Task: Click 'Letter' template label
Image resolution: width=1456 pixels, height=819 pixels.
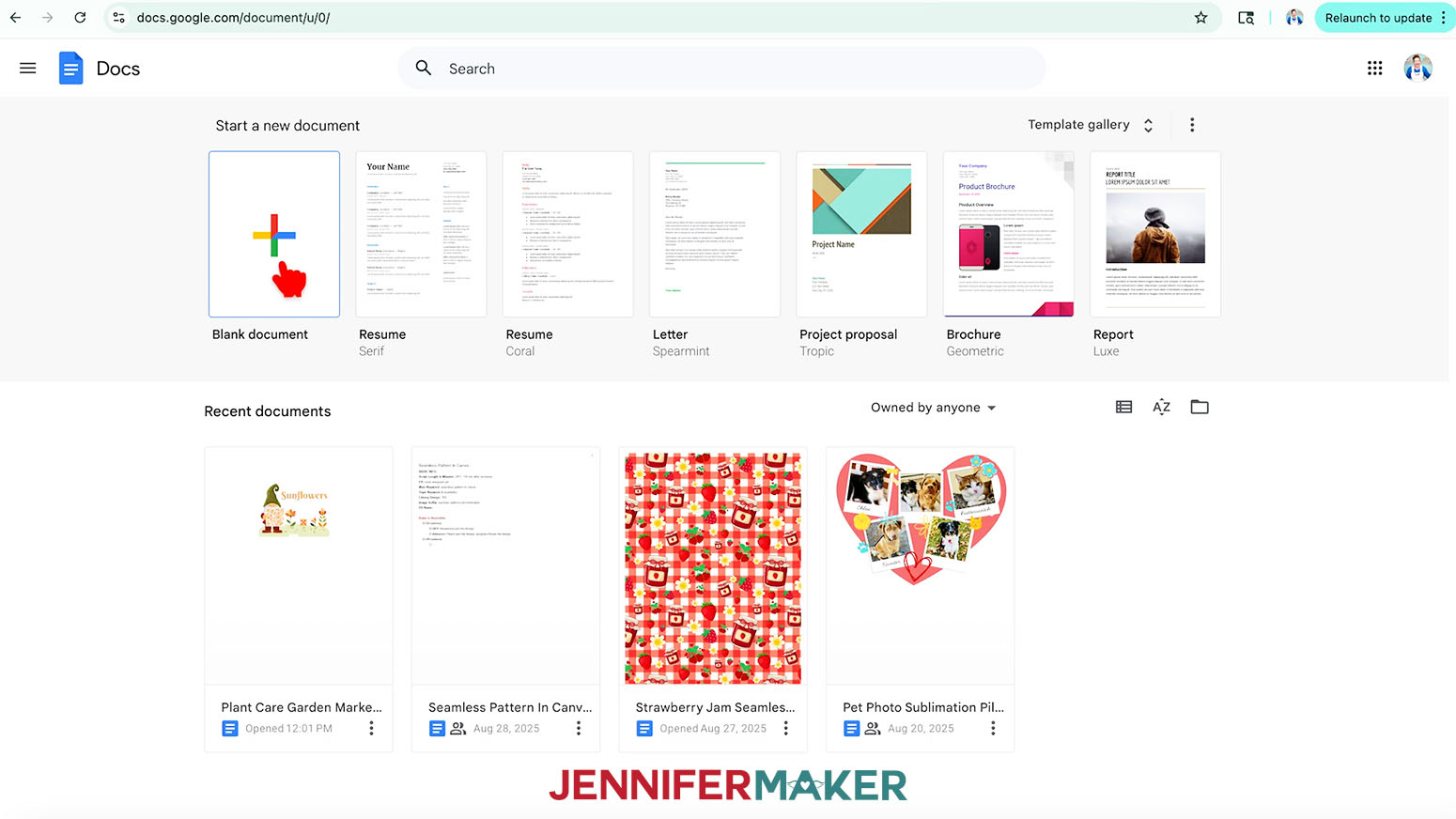Action: click(x=670, y=334)
